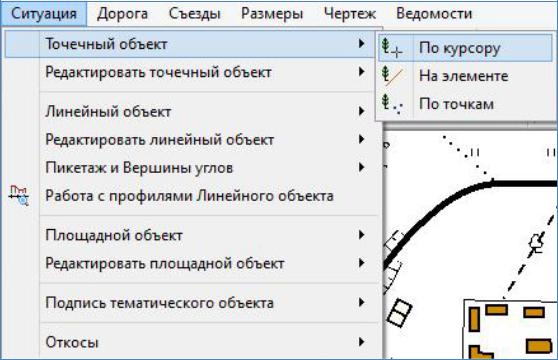Click the На элементе tree-with-line icon
This screenshot has width=558, height=360.
point(392,76)
